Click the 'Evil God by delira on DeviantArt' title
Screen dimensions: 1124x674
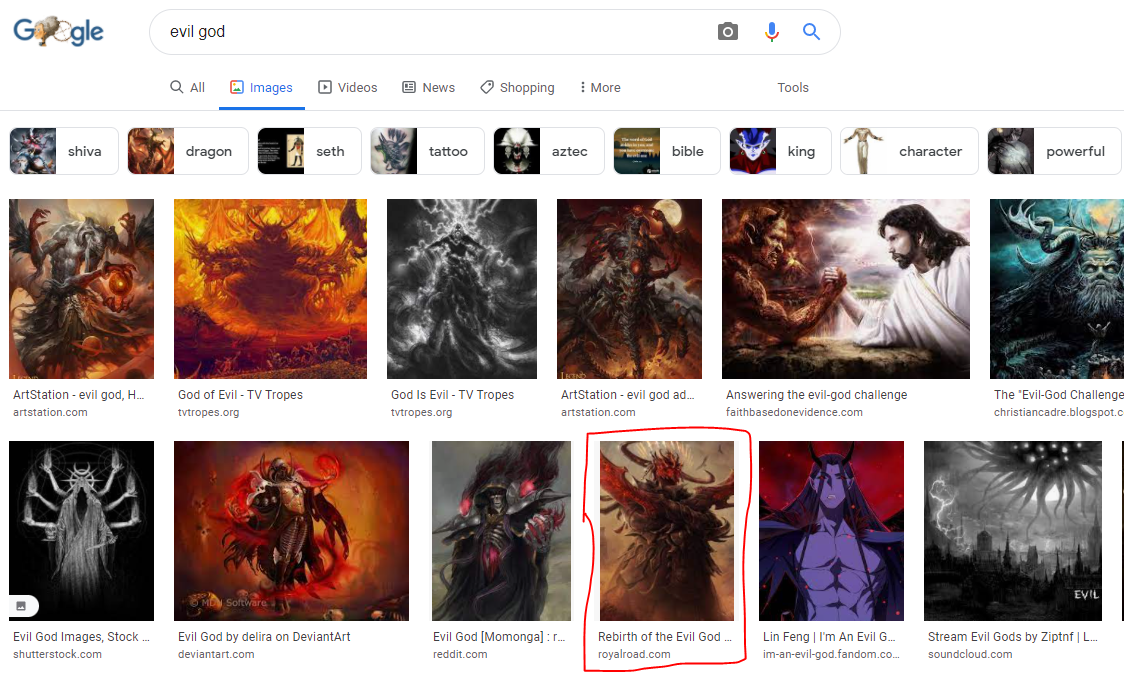(x=264, y=637)
